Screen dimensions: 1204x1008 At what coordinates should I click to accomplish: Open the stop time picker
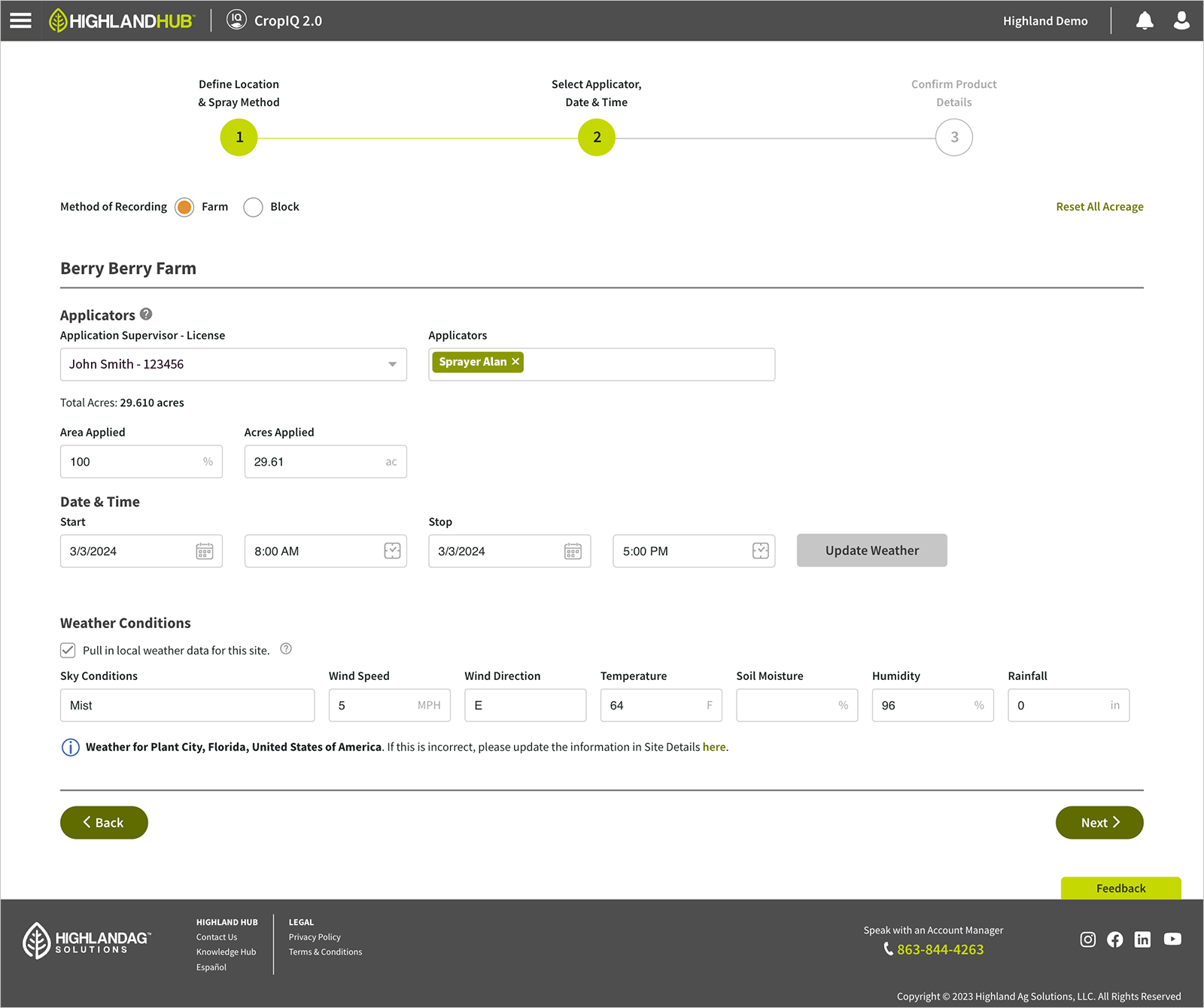point(761,551)
